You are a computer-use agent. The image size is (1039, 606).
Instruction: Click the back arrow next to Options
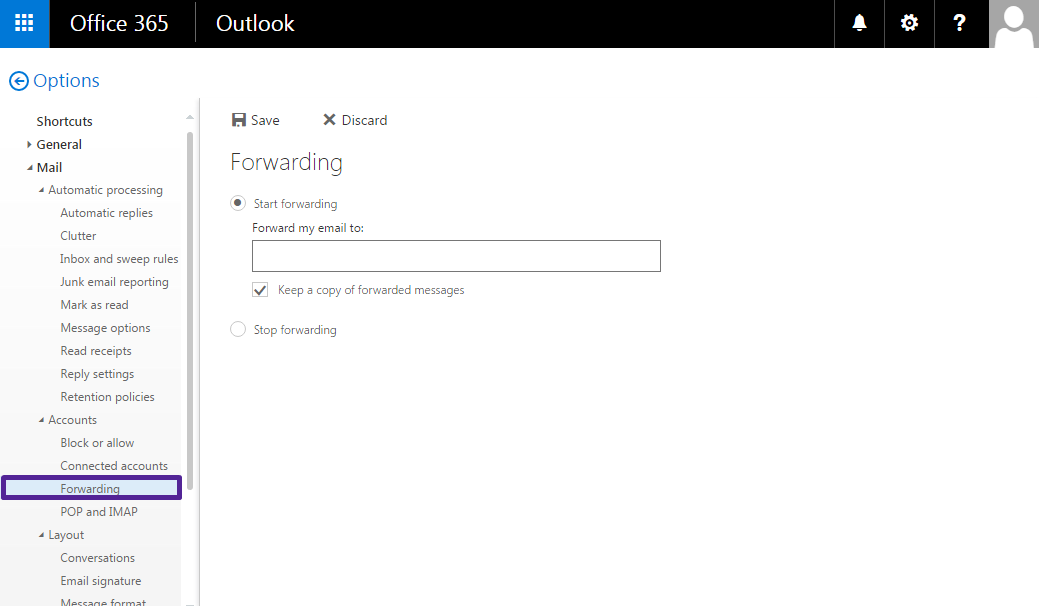tap(19, 81)
